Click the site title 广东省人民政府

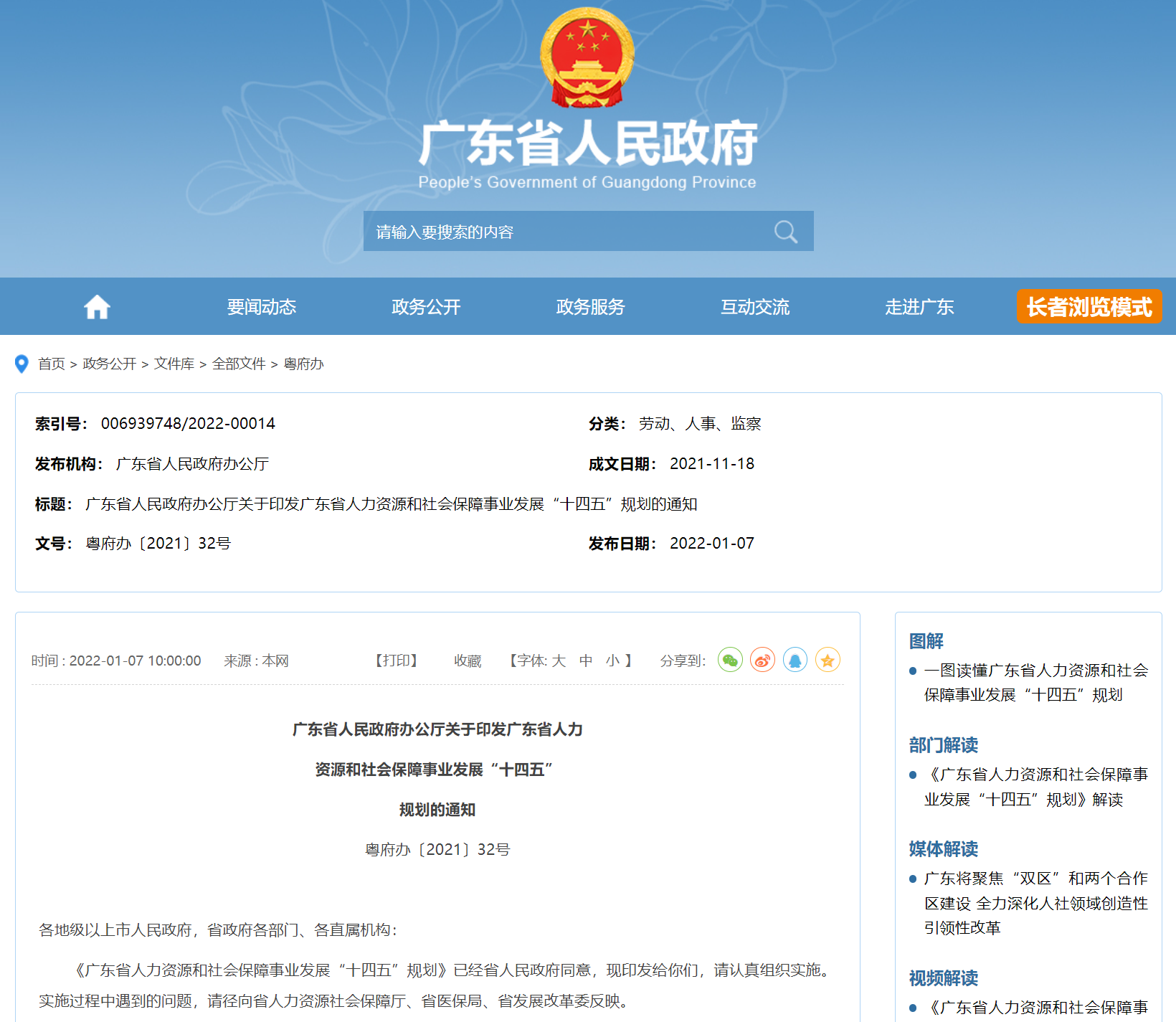[x=588, y=143]
